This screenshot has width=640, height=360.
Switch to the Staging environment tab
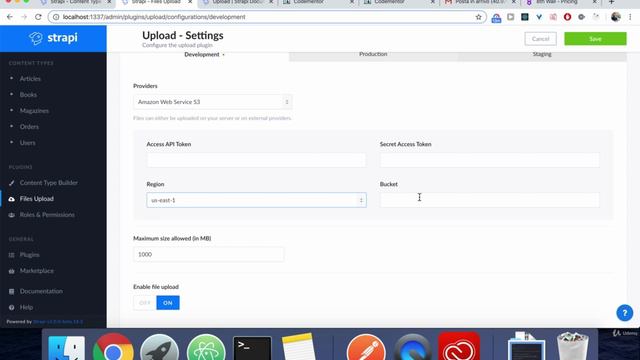[542, 54]
